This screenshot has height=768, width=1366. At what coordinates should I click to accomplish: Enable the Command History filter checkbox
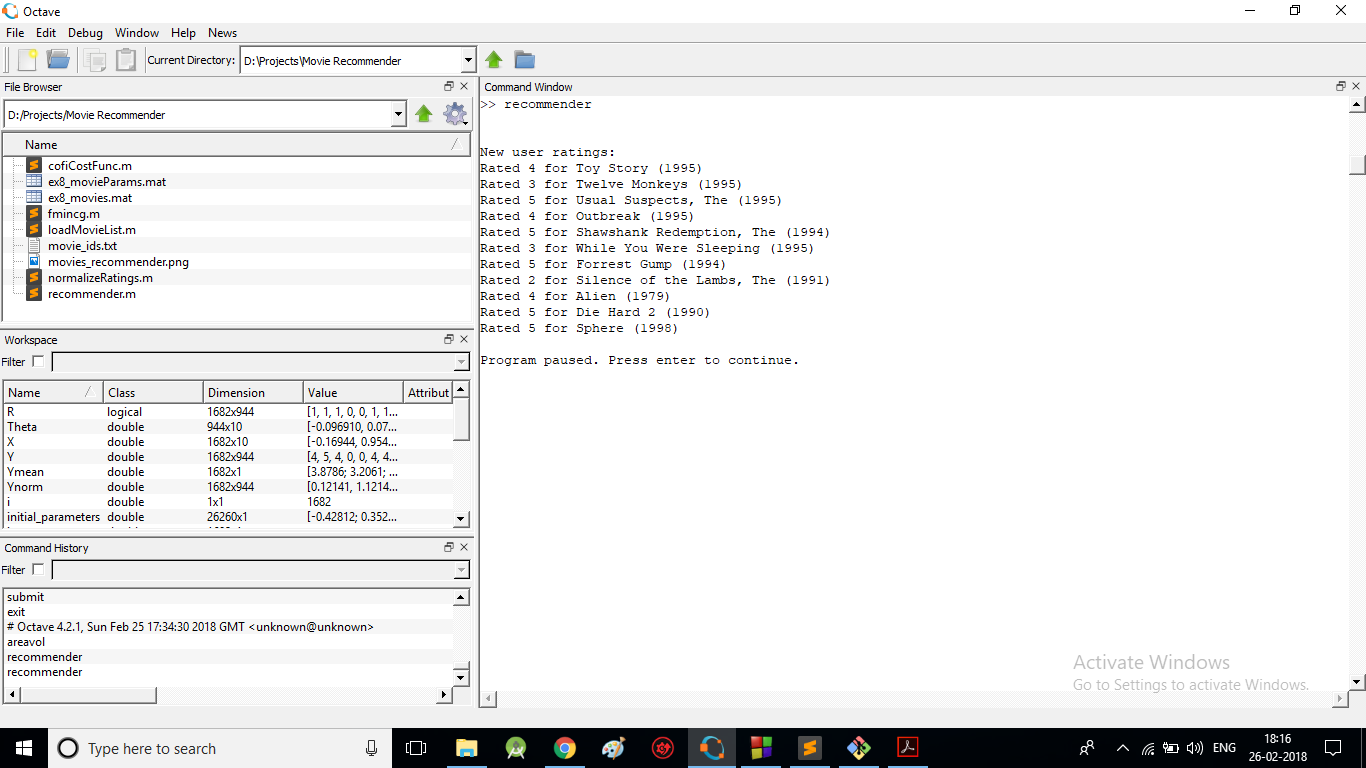pos(38,570)
